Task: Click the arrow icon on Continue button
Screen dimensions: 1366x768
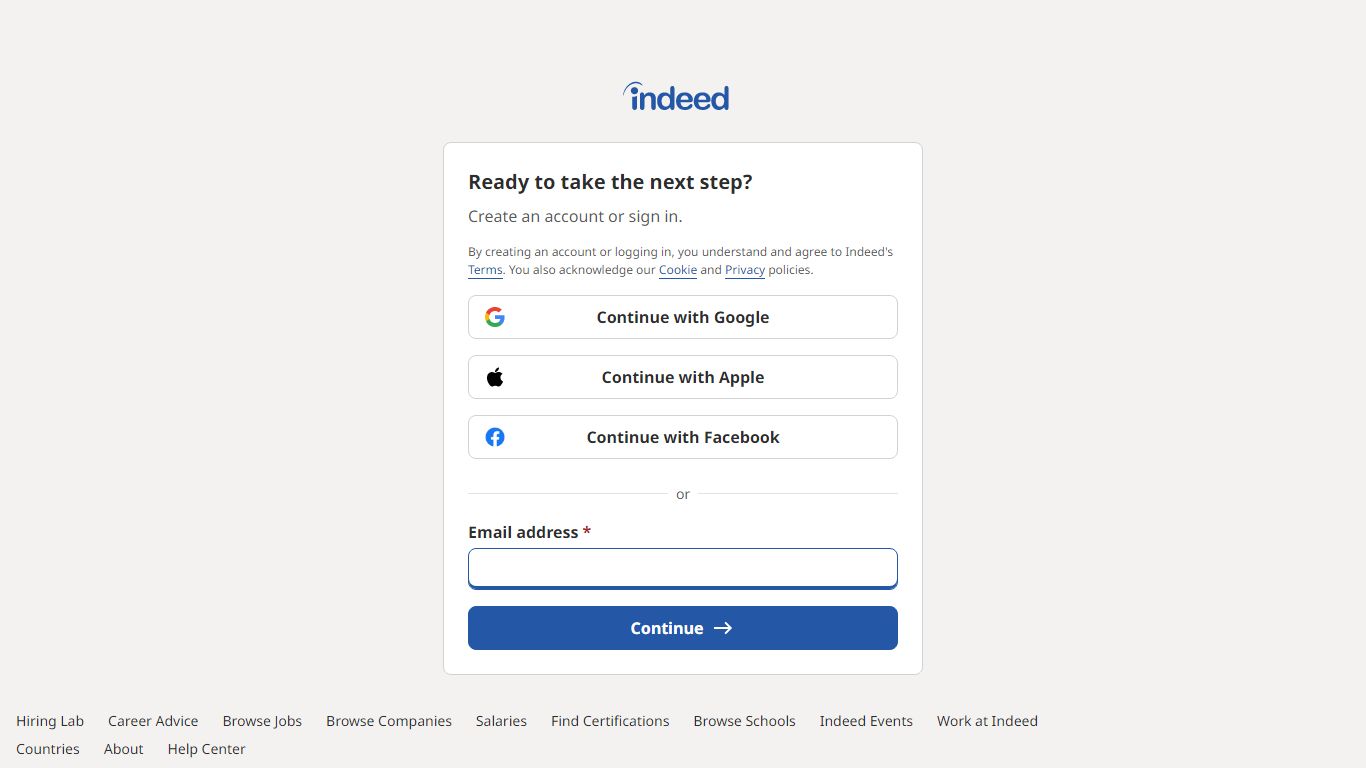Action: [723, 628]
